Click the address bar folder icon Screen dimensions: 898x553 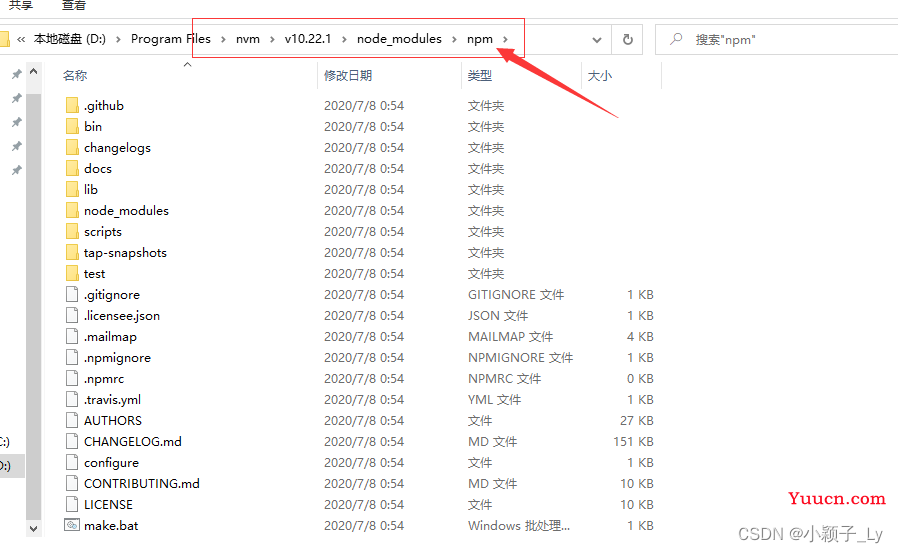(4, 39)
